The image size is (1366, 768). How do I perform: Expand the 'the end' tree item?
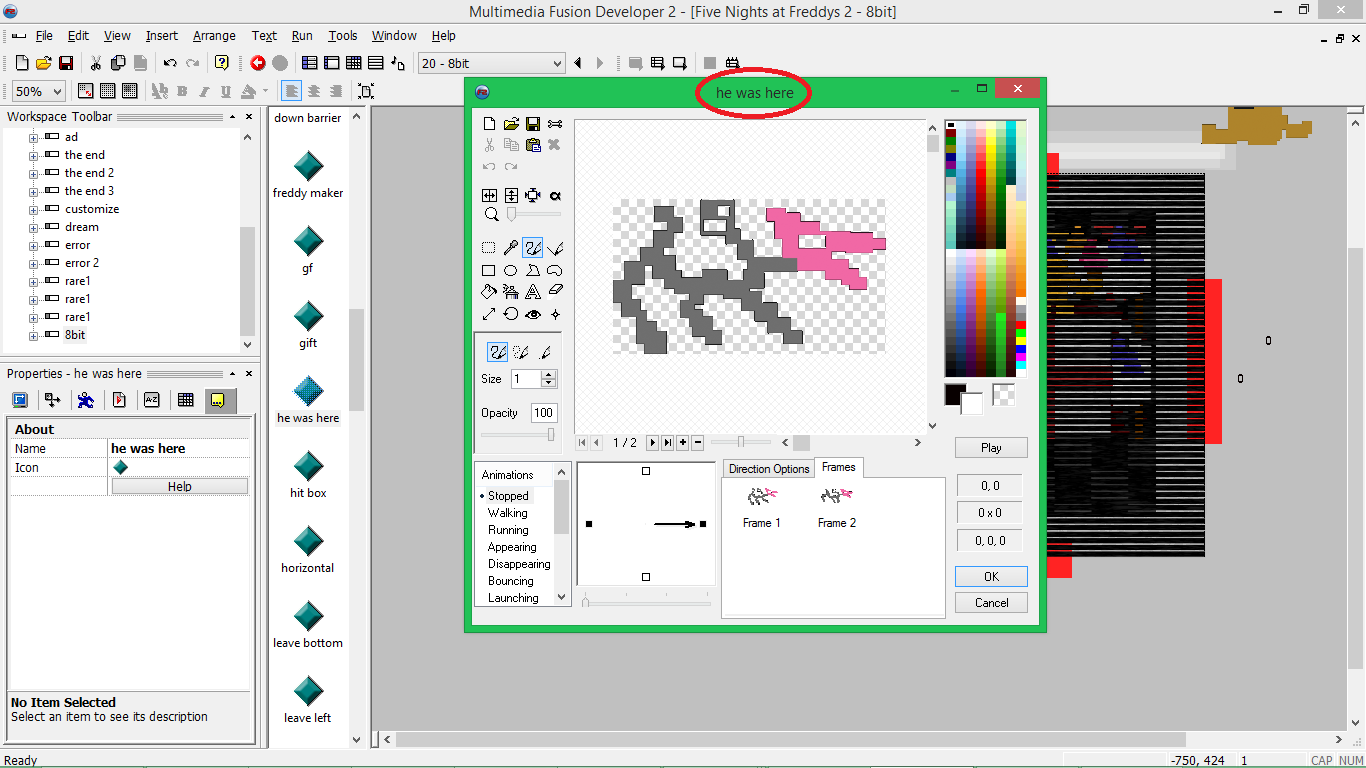pos(33,156)
